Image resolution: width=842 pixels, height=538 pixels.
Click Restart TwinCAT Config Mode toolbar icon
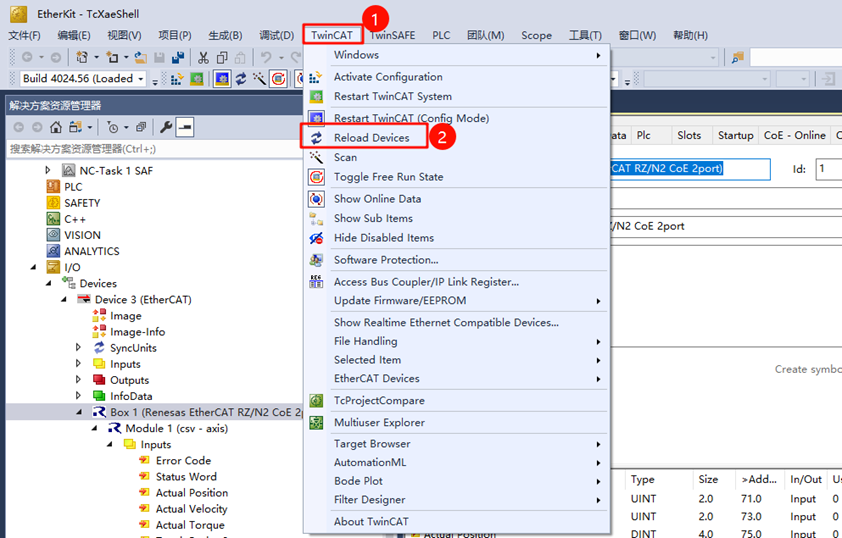click(222, 79)
